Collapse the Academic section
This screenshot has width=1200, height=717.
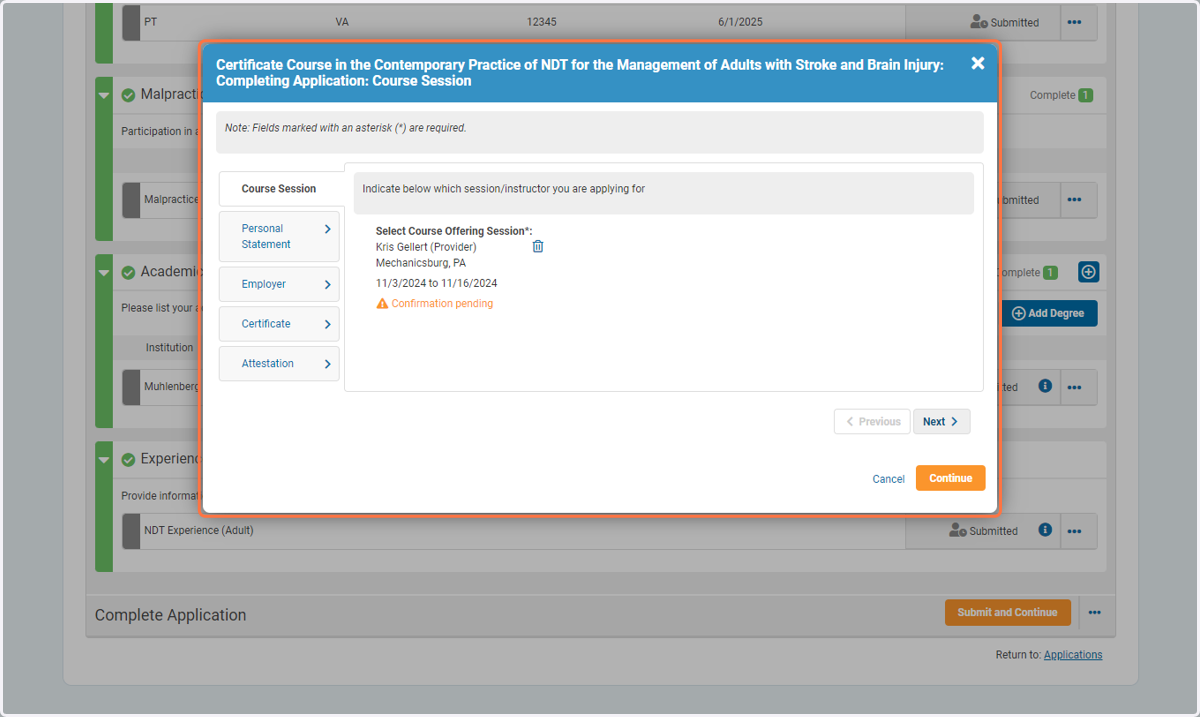(x=104, y=273)
